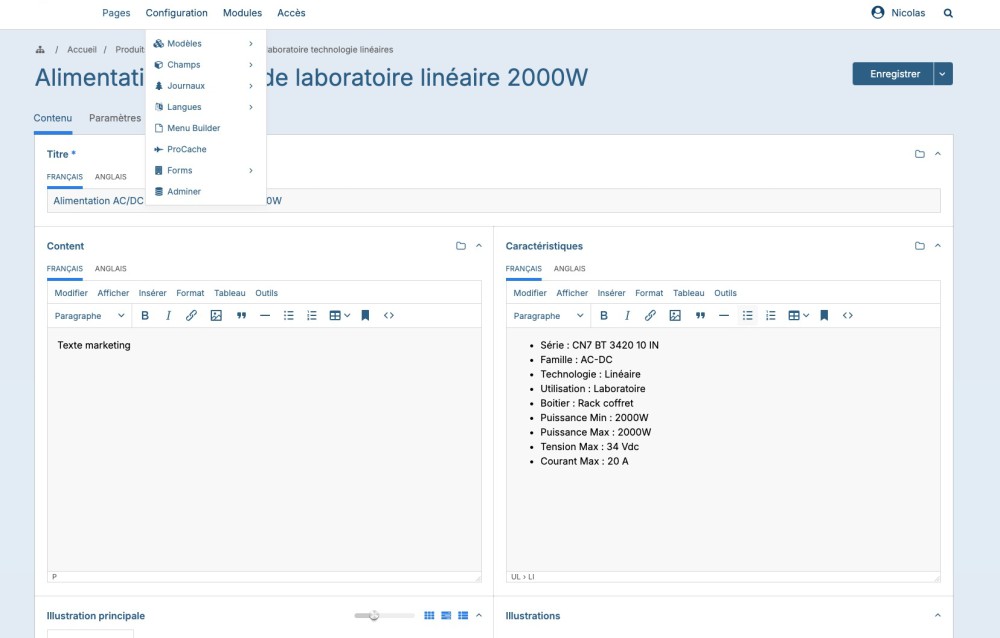
Task: Toggle numbered list in the Content editor
Action: coord(312,316)
